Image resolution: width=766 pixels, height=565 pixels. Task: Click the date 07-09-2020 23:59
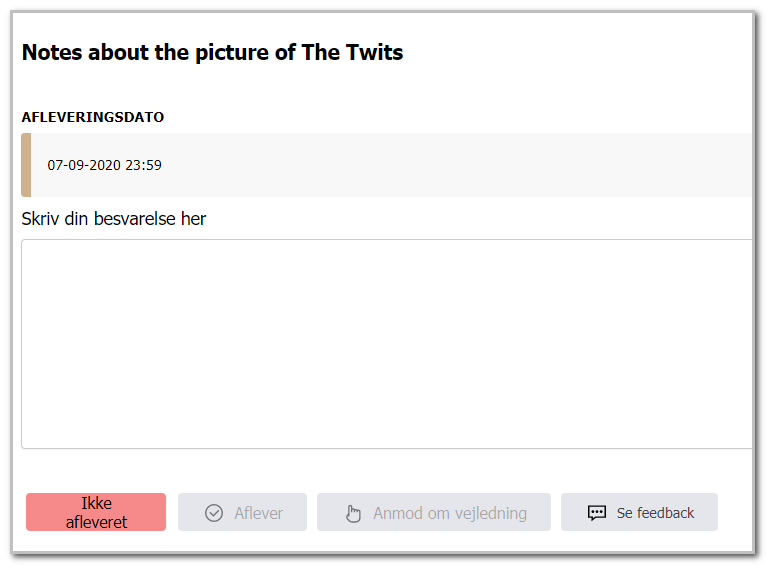tap(104, 165)
